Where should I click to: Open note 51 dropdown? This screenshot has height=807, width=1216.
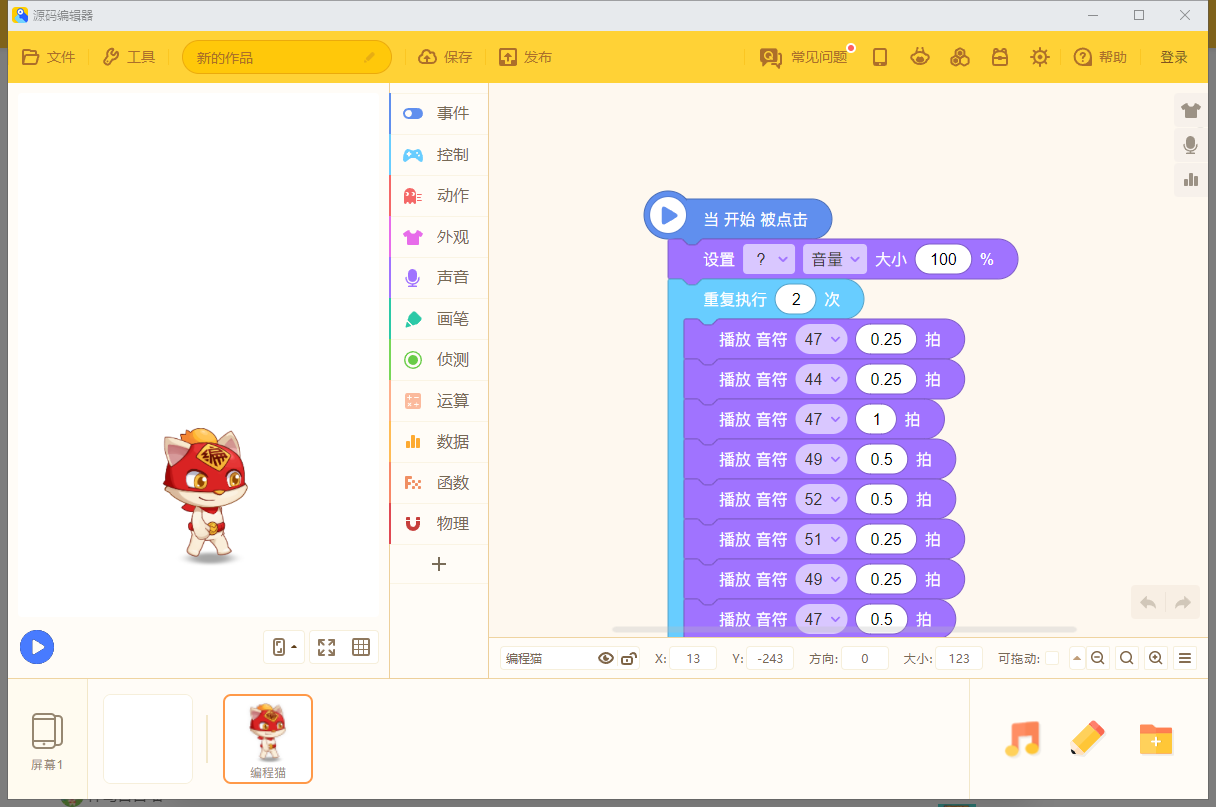pyautogui.click(x=821, y=539)
